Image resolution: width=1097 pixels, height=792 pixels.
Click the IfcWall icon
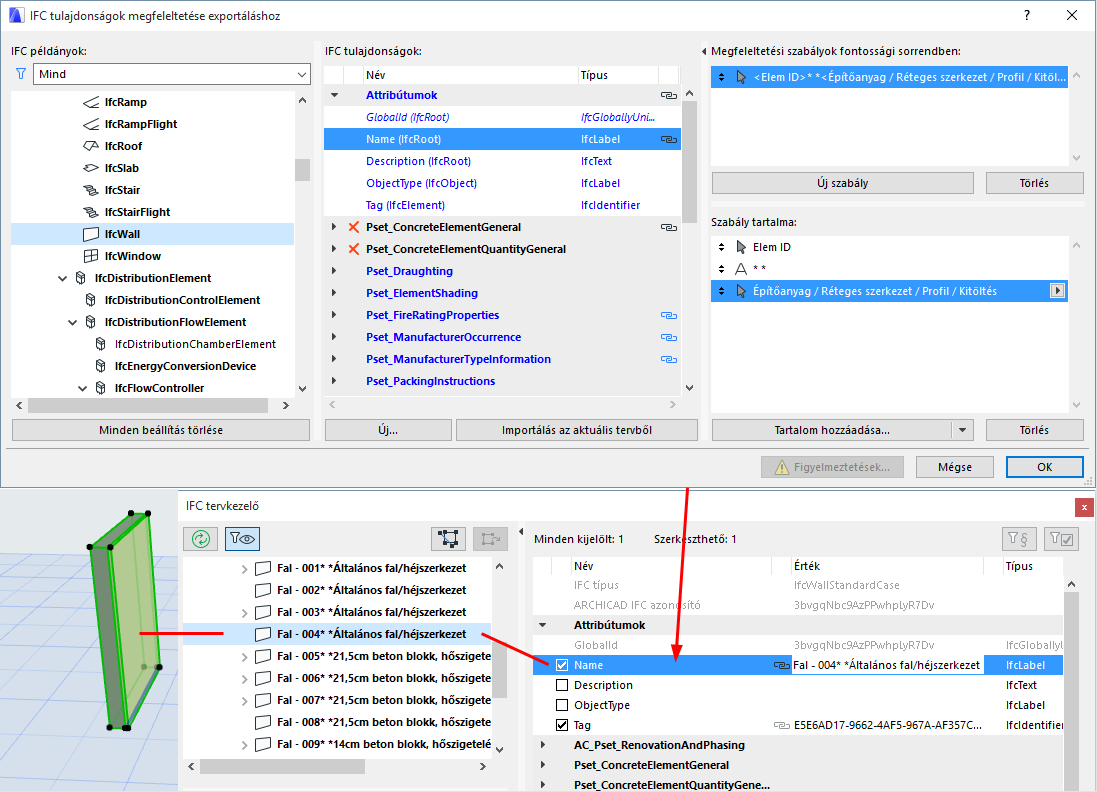tap(91, 234)
